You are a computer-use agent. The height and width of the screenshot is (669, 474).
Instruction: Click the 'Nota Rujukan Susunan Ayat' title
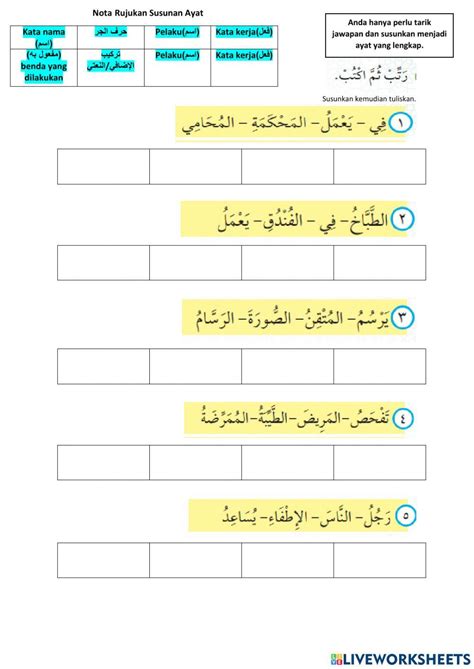click(x=148, y=13)
